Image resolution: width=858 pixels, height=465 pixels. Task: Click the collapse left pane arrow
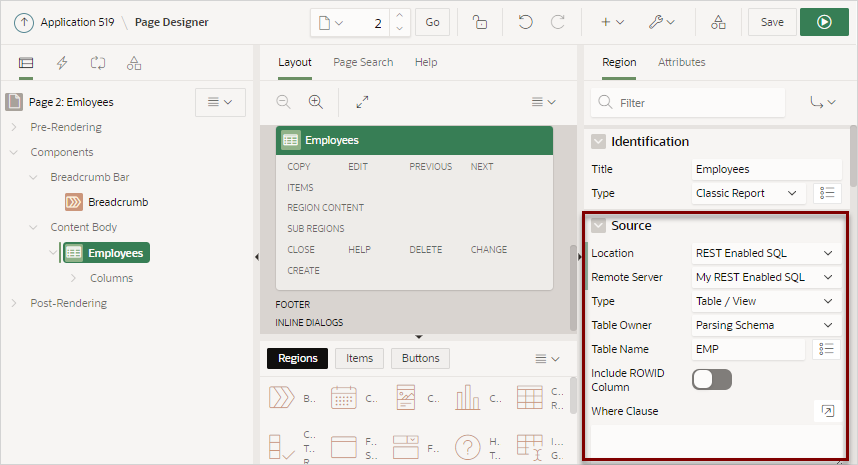(x=257, y=257)
